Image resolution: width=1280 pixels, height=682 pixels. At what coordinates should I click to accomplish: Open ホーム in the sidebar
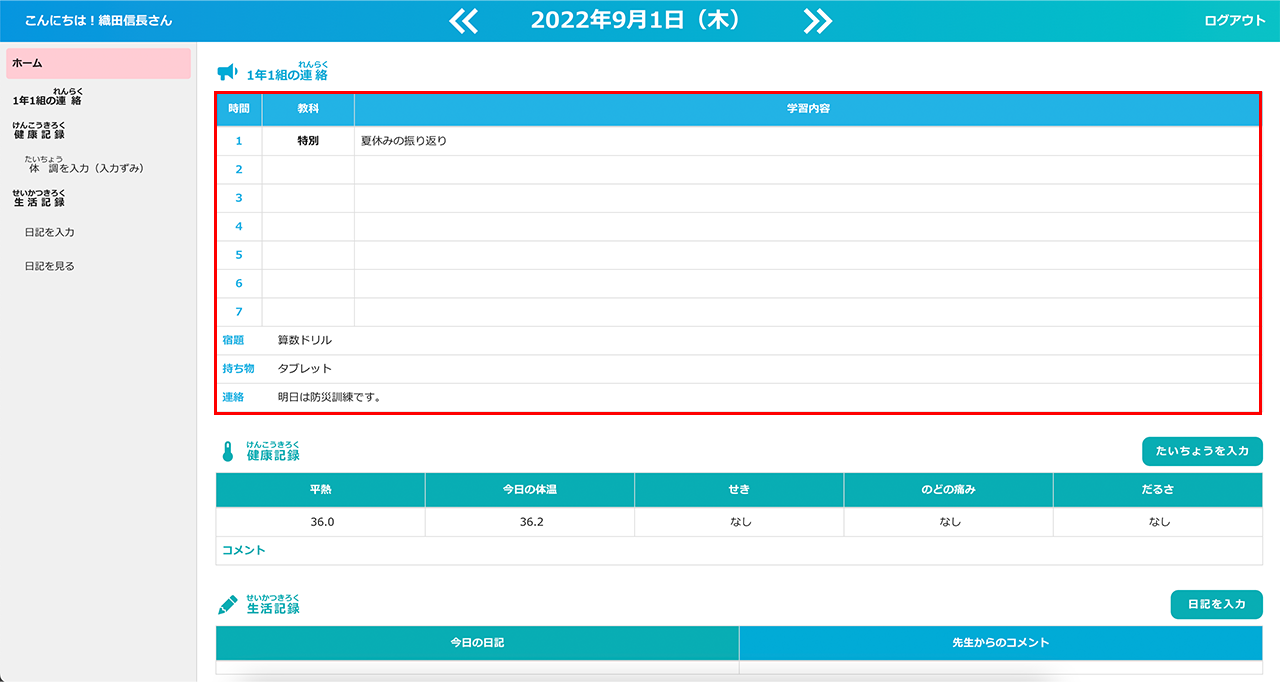click(98, 63)
